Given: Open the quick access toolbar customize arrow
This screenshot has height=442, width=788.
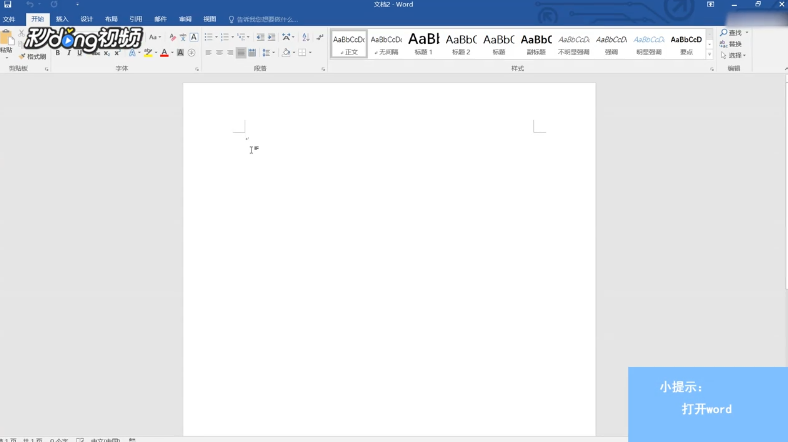Looking at the screenshot, I should (x=77, y=5).
